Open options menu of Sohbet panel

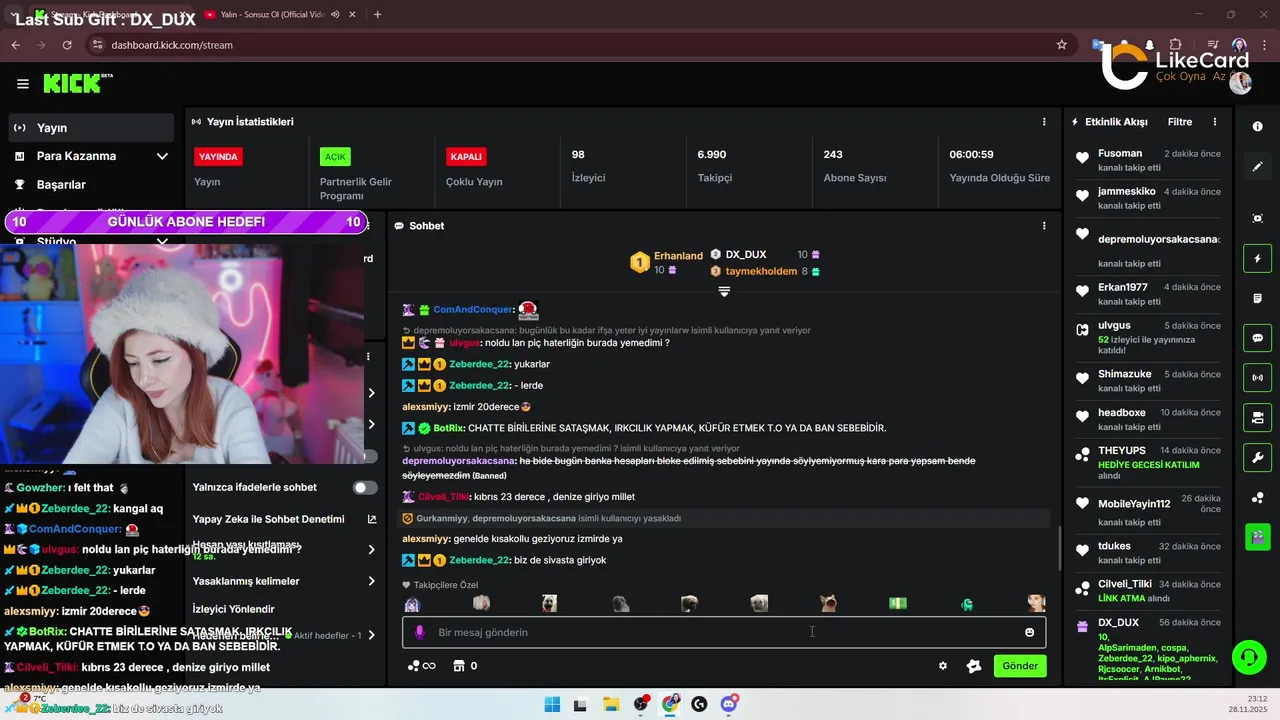click(1044, 226)
